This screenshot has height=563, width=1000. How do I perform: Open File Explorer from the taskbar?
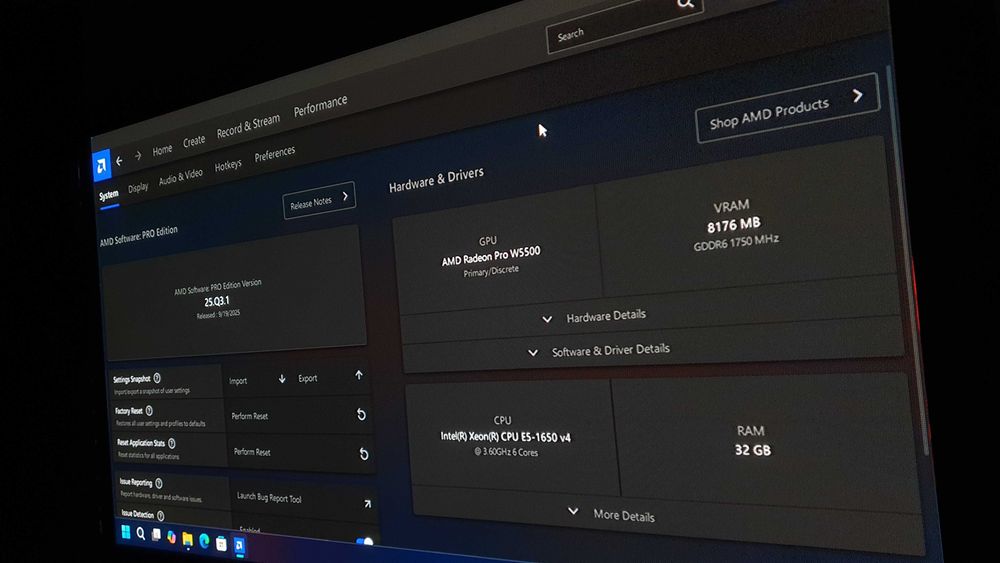pos(188,539)
